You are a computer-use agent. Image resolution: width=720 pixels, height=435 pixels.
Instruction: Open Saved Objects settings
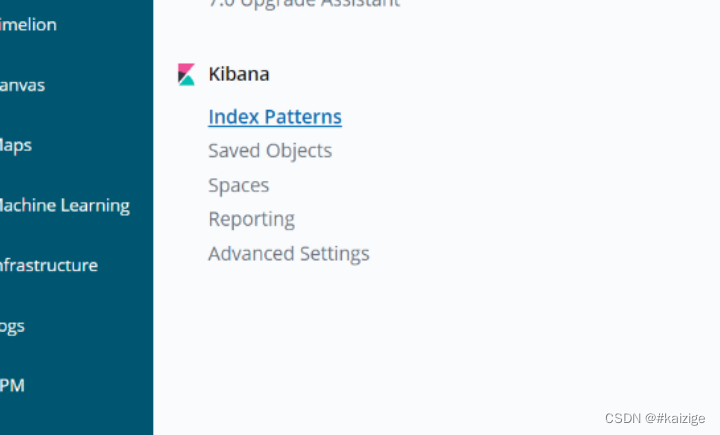270,151
